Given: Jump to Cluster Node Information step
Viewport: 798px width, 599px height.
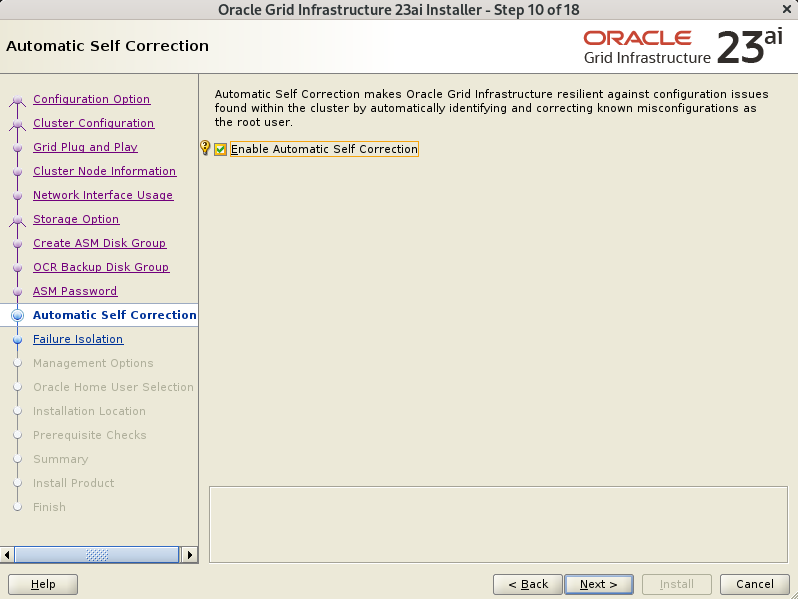Looking at the screenshot, I should (104, 171).
